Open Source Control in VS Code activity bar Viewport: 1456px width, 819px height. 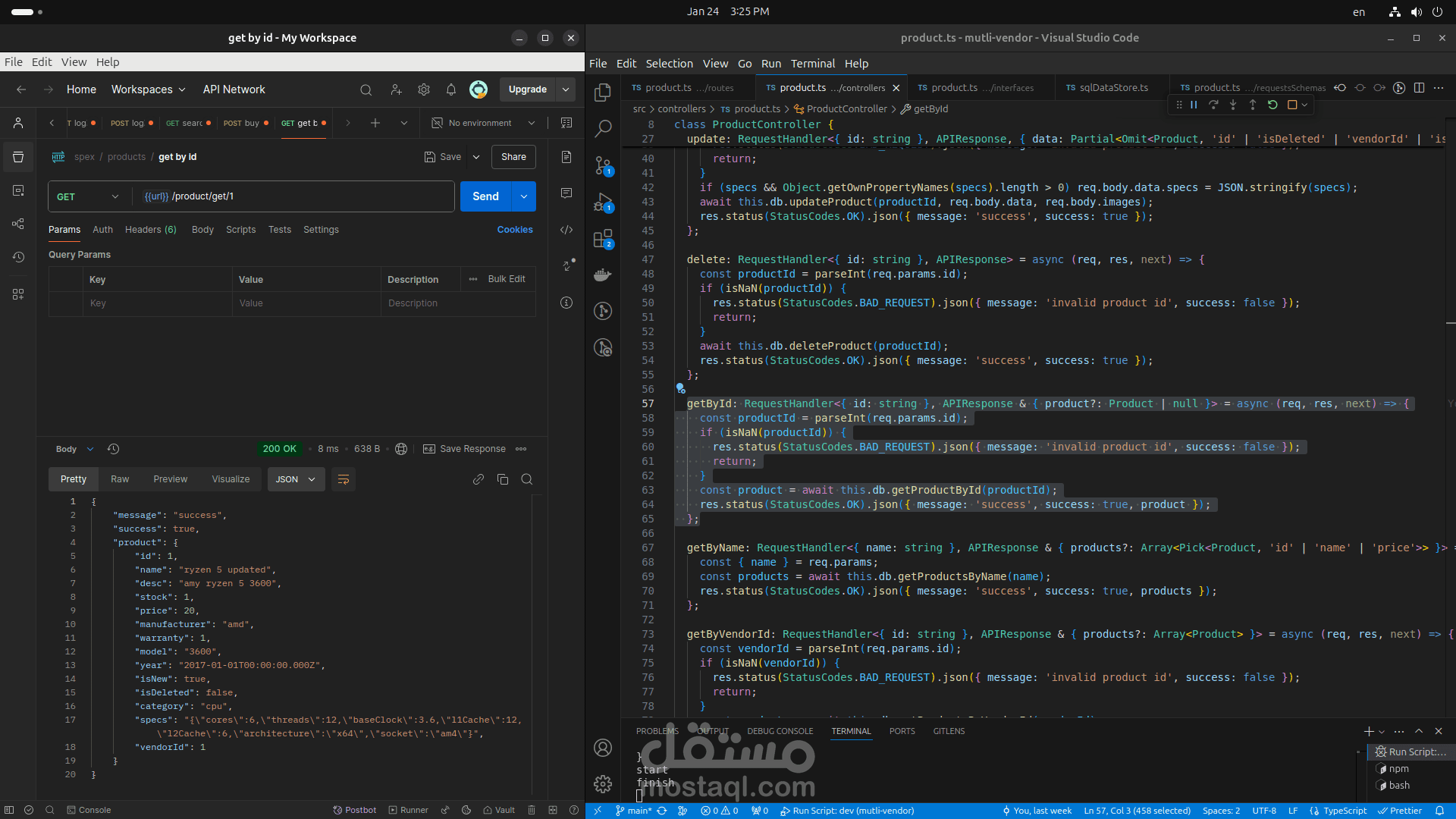pyautogui.click(x=603, y=165)
